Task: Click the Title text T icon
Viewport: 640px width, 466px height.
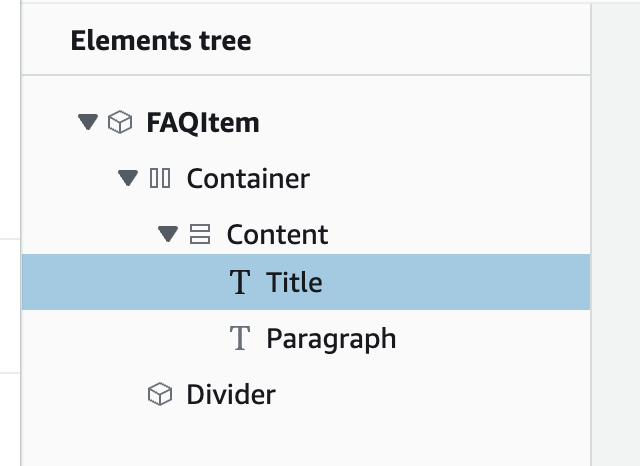Action: click(240, 282)
